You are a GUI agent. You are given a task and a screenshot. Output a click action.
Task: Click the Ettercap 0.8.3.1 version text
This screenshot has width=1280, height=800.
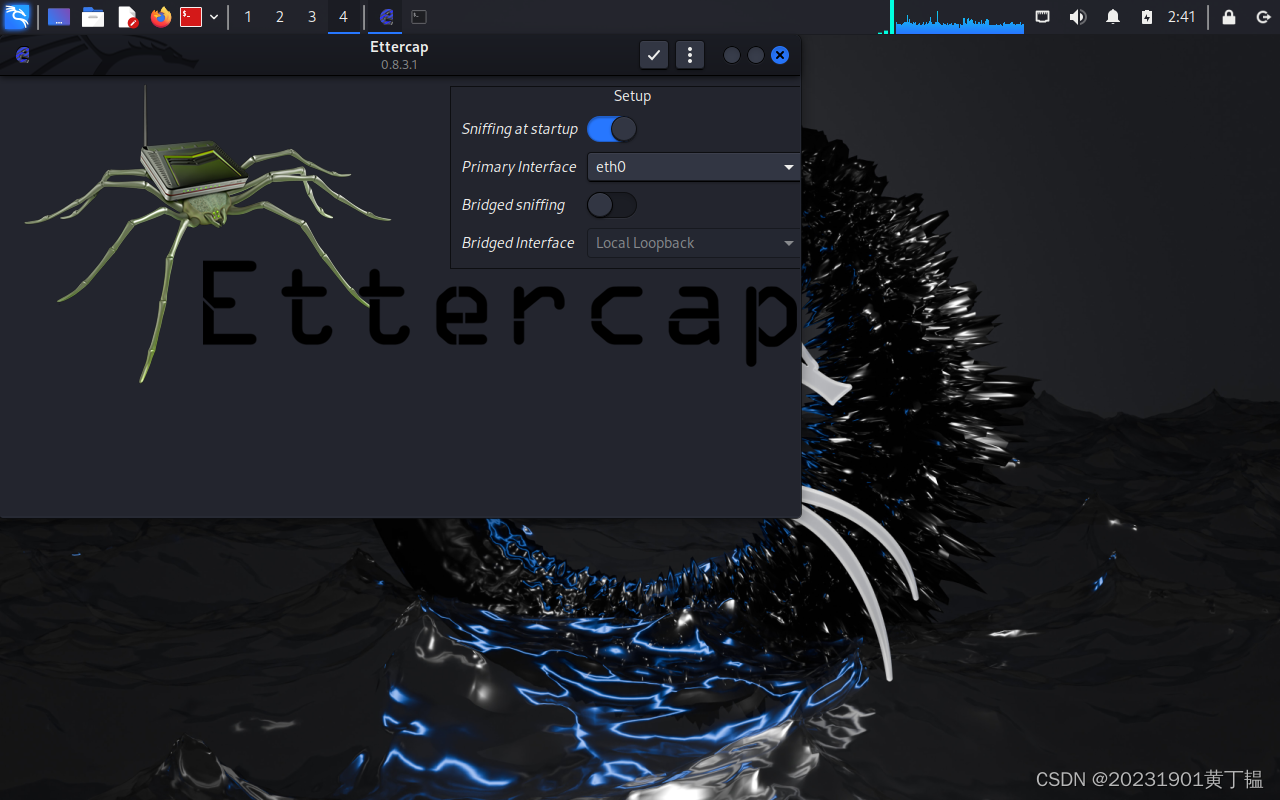(399, 64)
